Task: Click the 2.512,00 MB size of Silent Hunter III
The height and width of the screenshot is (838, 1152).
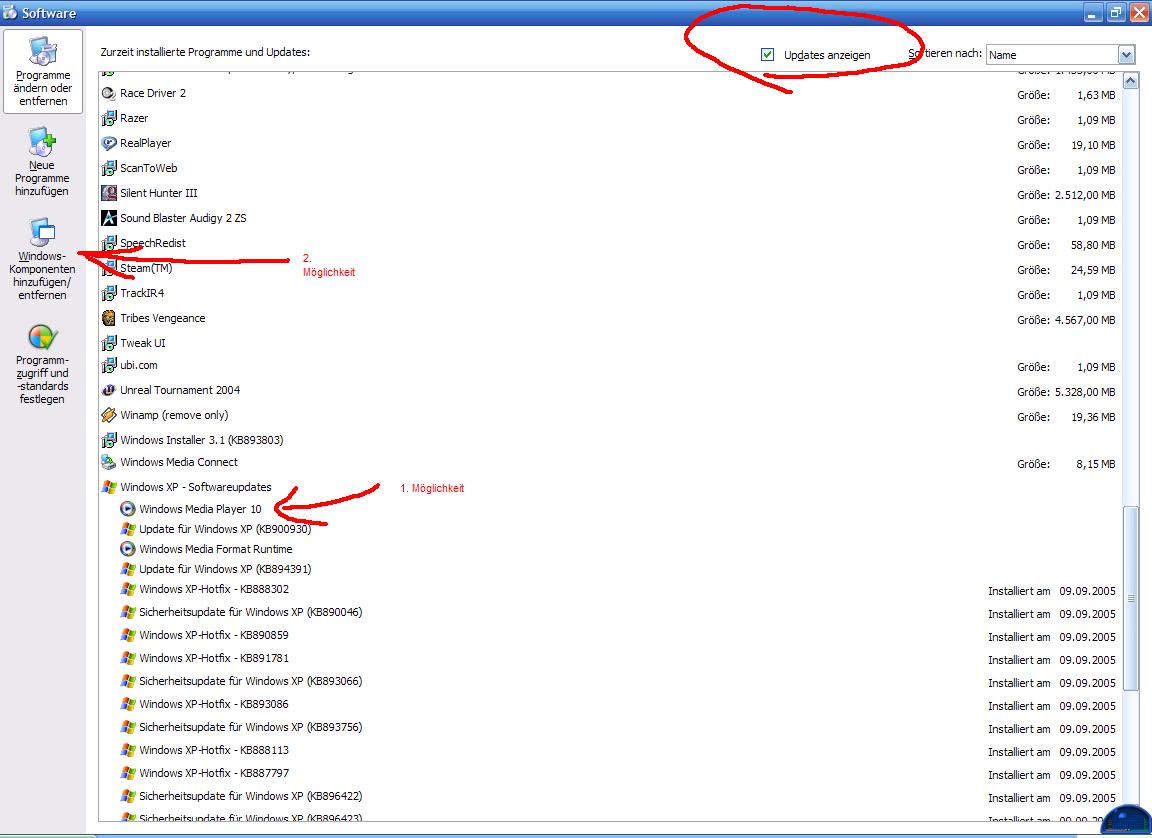Action: pos(1085,195)
